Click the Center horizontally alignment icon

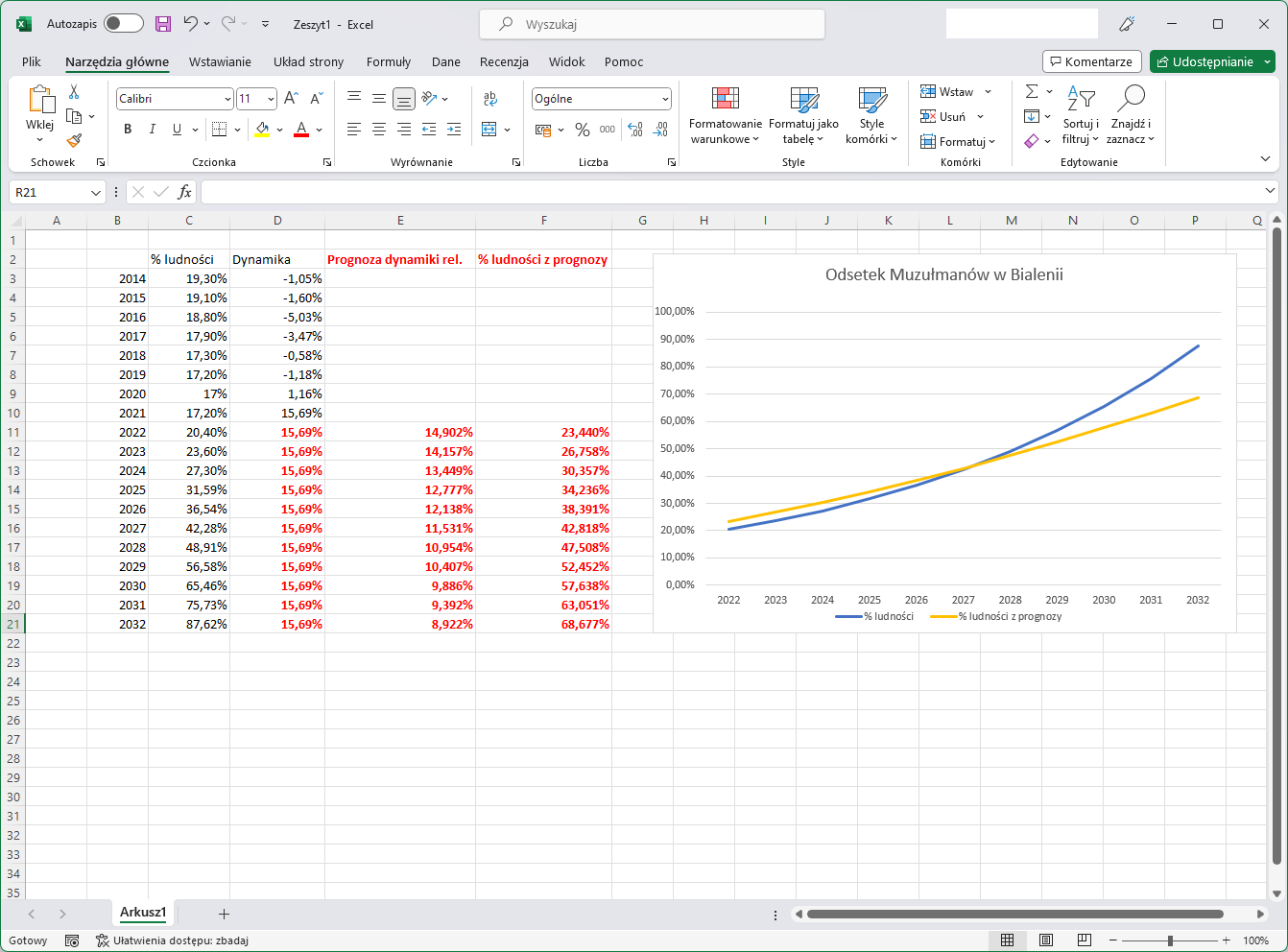tap(379, 130)
